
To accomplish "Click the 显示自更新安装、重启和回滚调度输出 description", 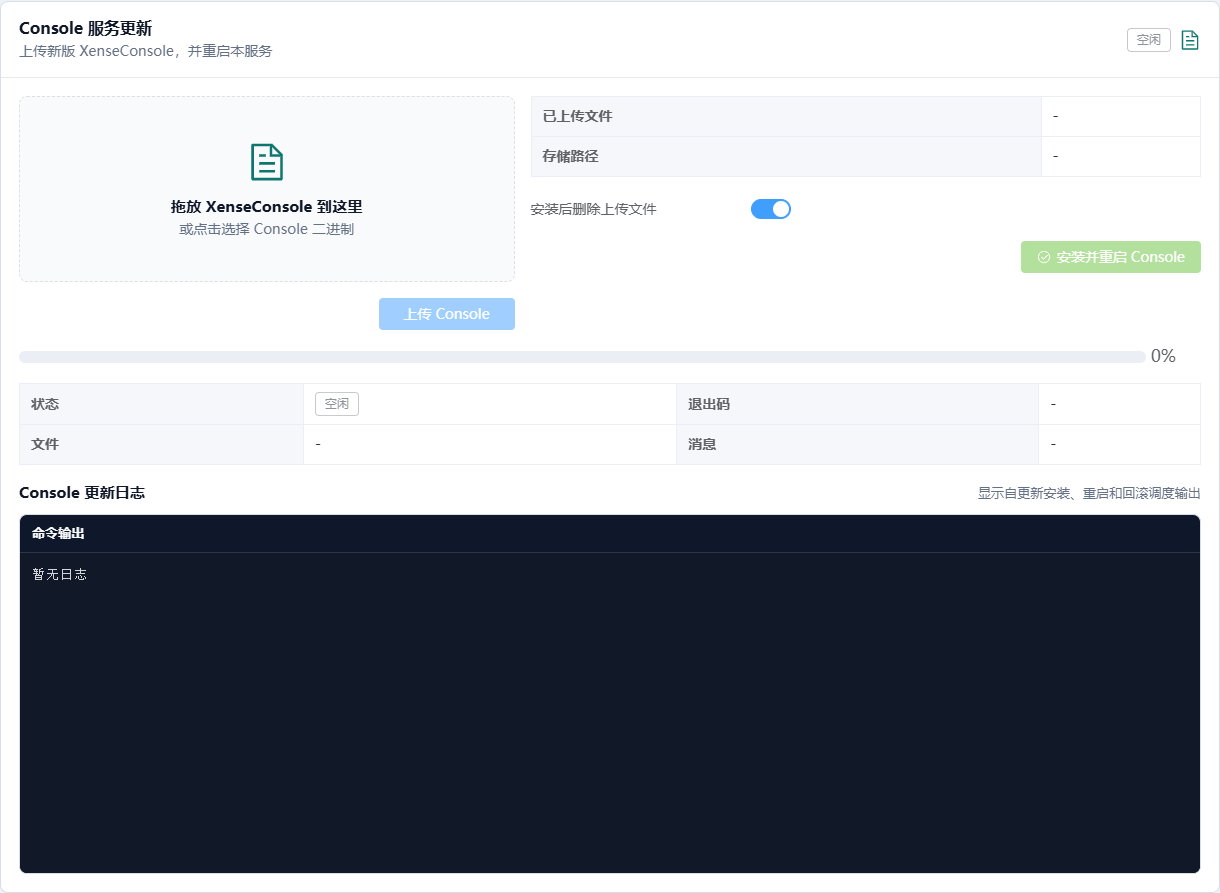I will click(1089, 494).
